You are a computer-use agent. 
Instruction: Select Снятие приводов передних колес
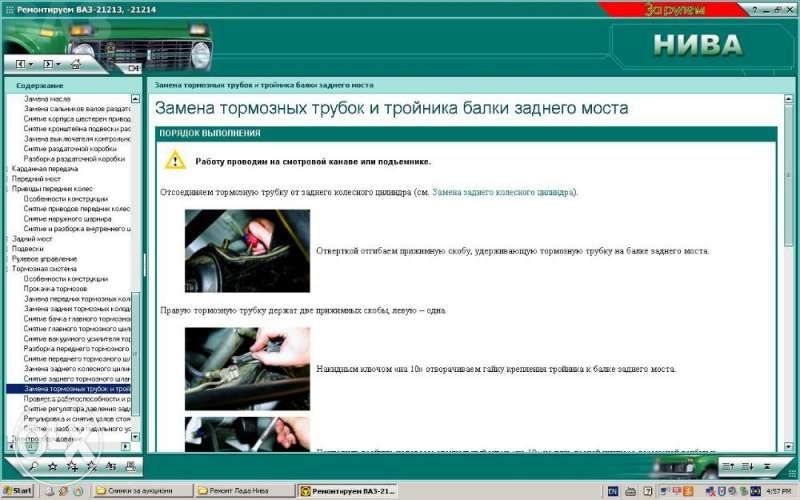(x=77, y=209)
